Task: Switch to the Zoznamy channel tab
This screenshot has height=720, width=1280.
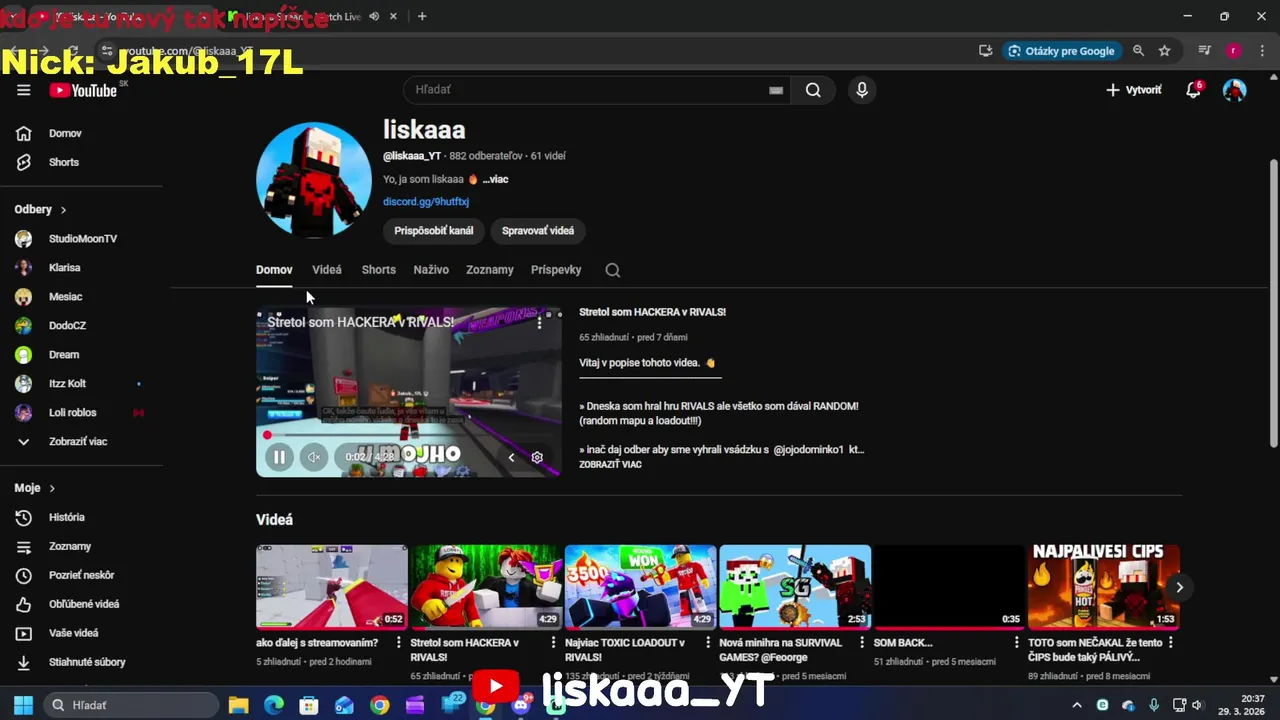Action: pos(490,270)
